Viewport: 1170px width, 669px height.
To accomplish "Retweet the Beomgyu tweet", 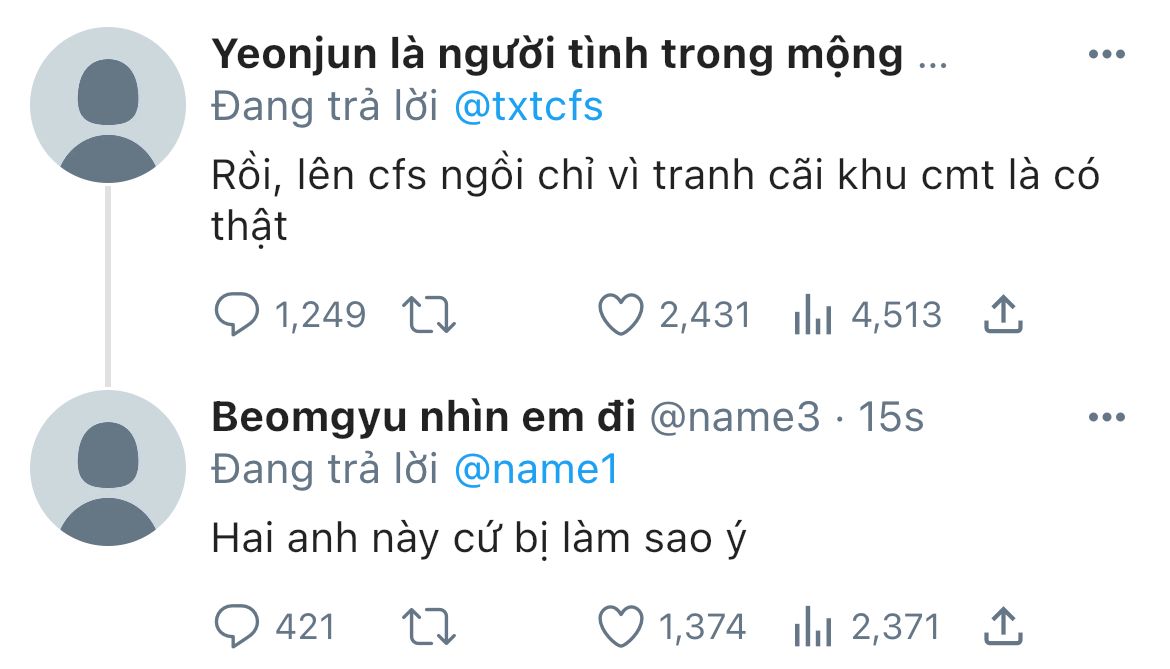I will tap(430, 627).
